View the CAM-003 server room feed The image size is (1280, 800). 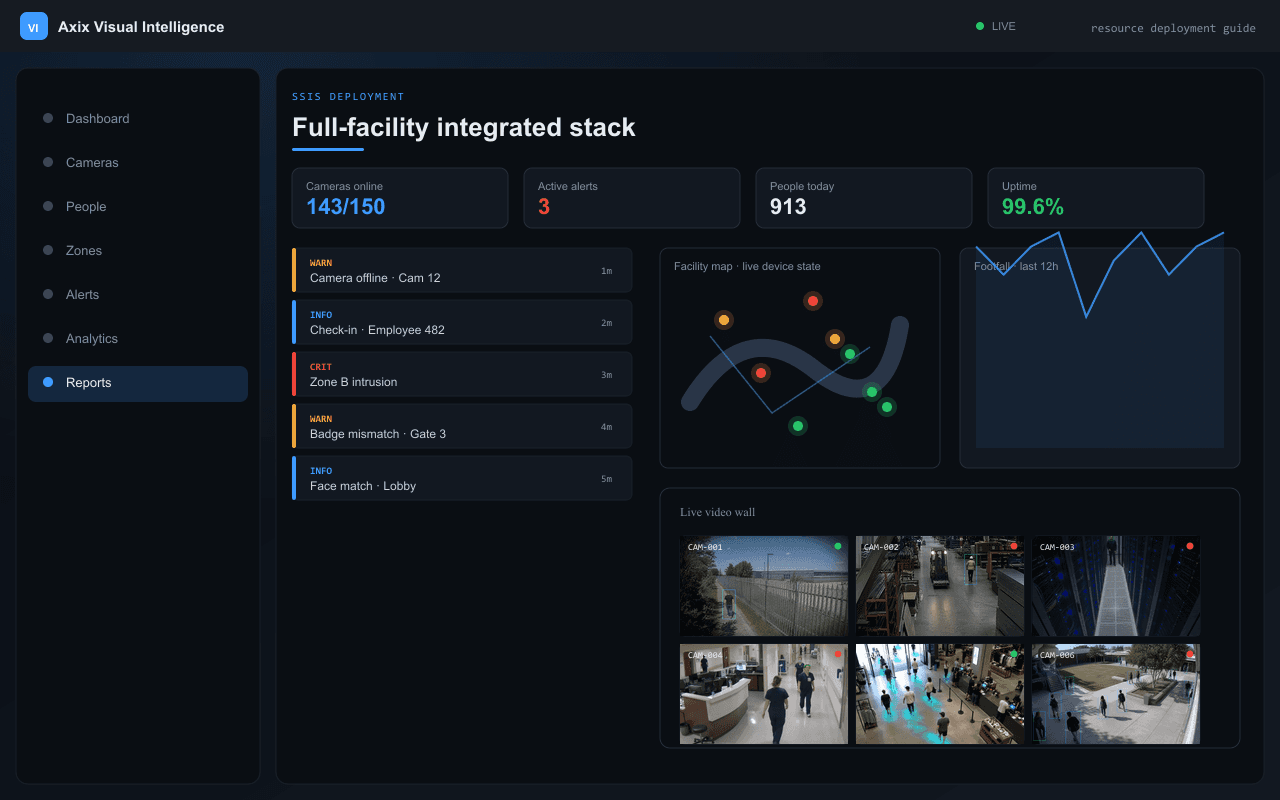(x=1116, y=585)
